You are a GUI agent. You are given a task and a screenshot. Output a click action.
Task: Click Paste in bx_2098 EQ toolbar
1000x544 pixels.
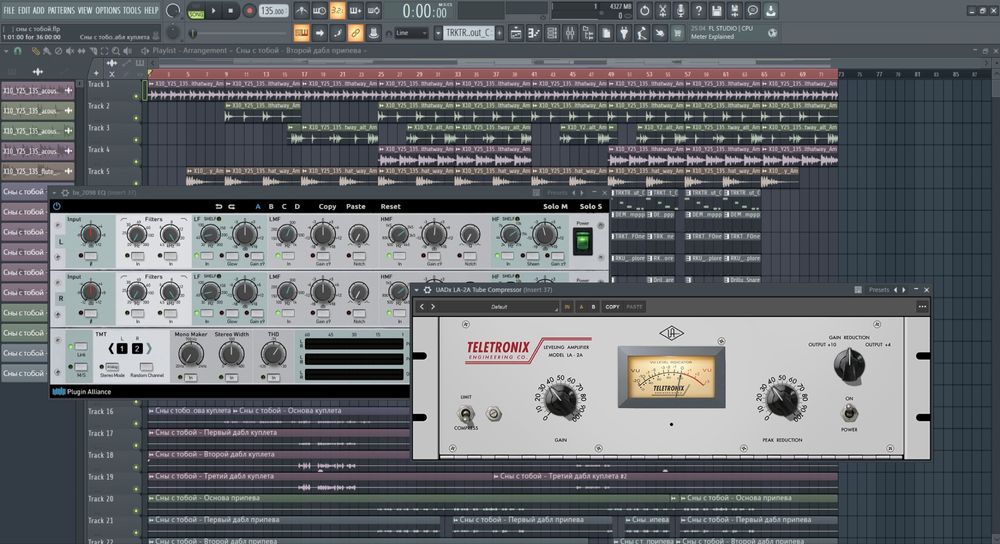356,207
